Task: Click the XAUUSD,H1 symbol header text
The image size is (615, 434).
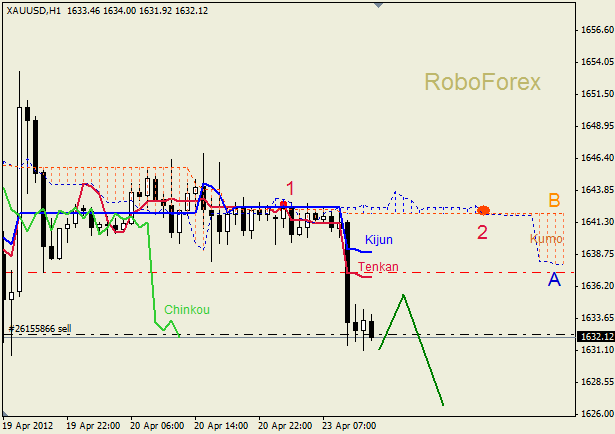Action: tap(34, 11)
